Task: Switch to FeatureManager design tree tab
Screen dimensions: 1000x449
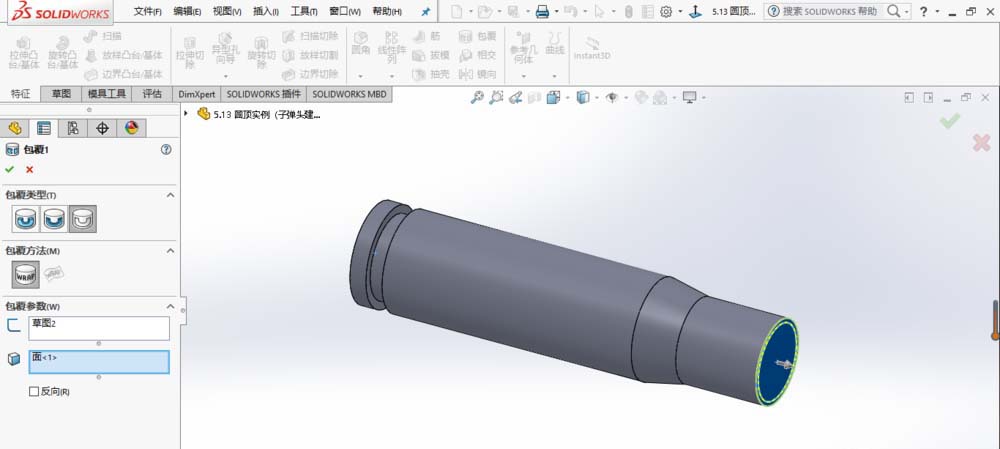Action: coord(15,128)
